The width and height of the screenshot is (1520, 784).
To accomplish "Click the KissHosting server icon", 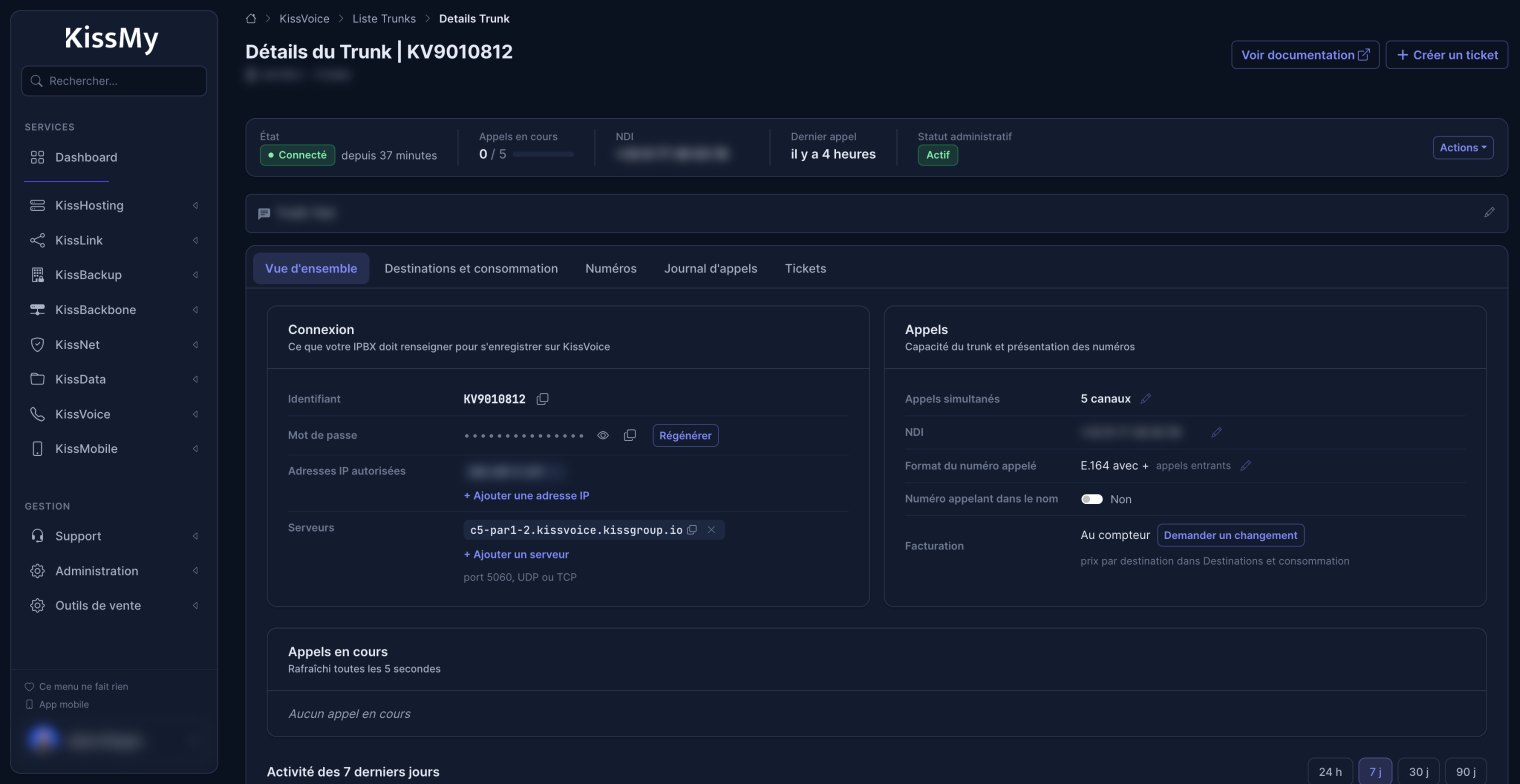I will point(38,206).
